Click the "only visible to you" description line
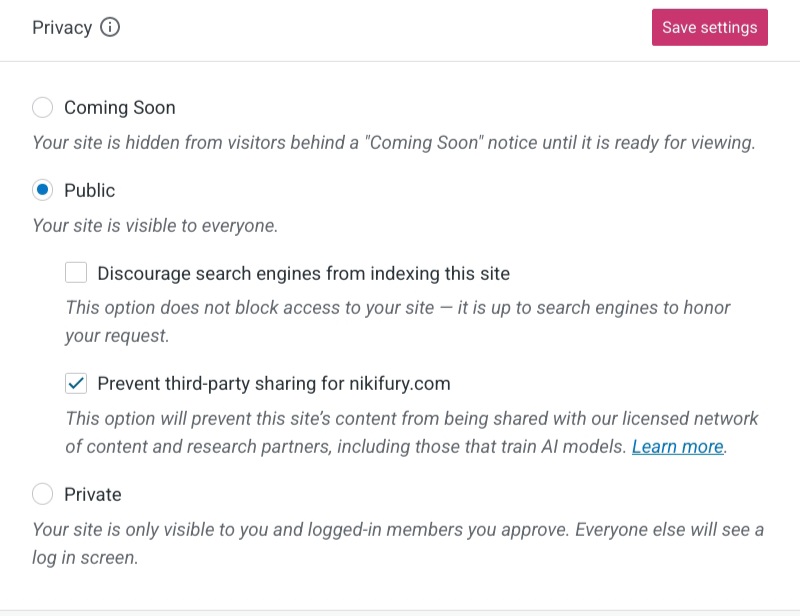800x616 pixels. tap(397, 529)
